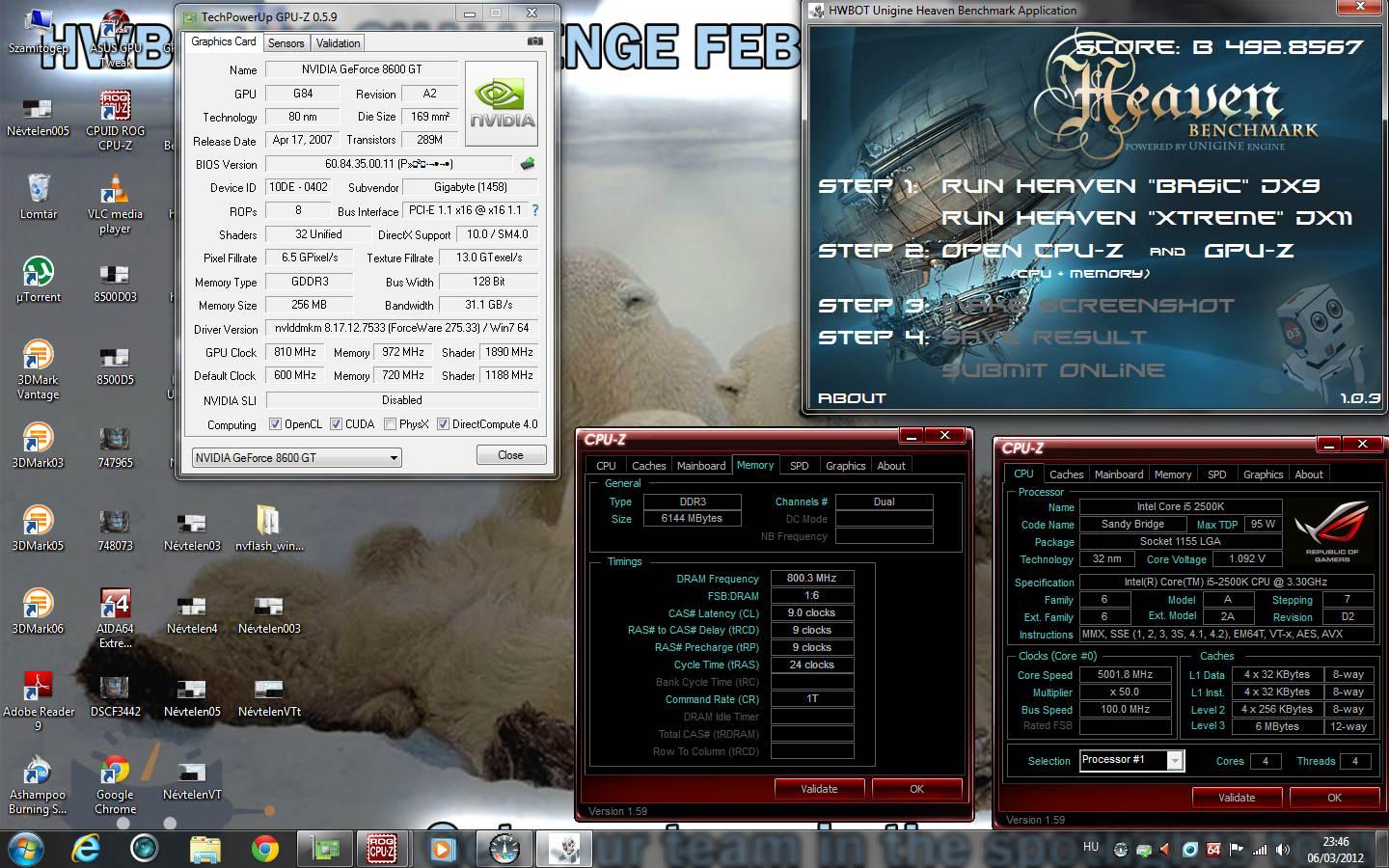
Task: Open the Számítógép computer desktop icon
Action: [39, 31]
